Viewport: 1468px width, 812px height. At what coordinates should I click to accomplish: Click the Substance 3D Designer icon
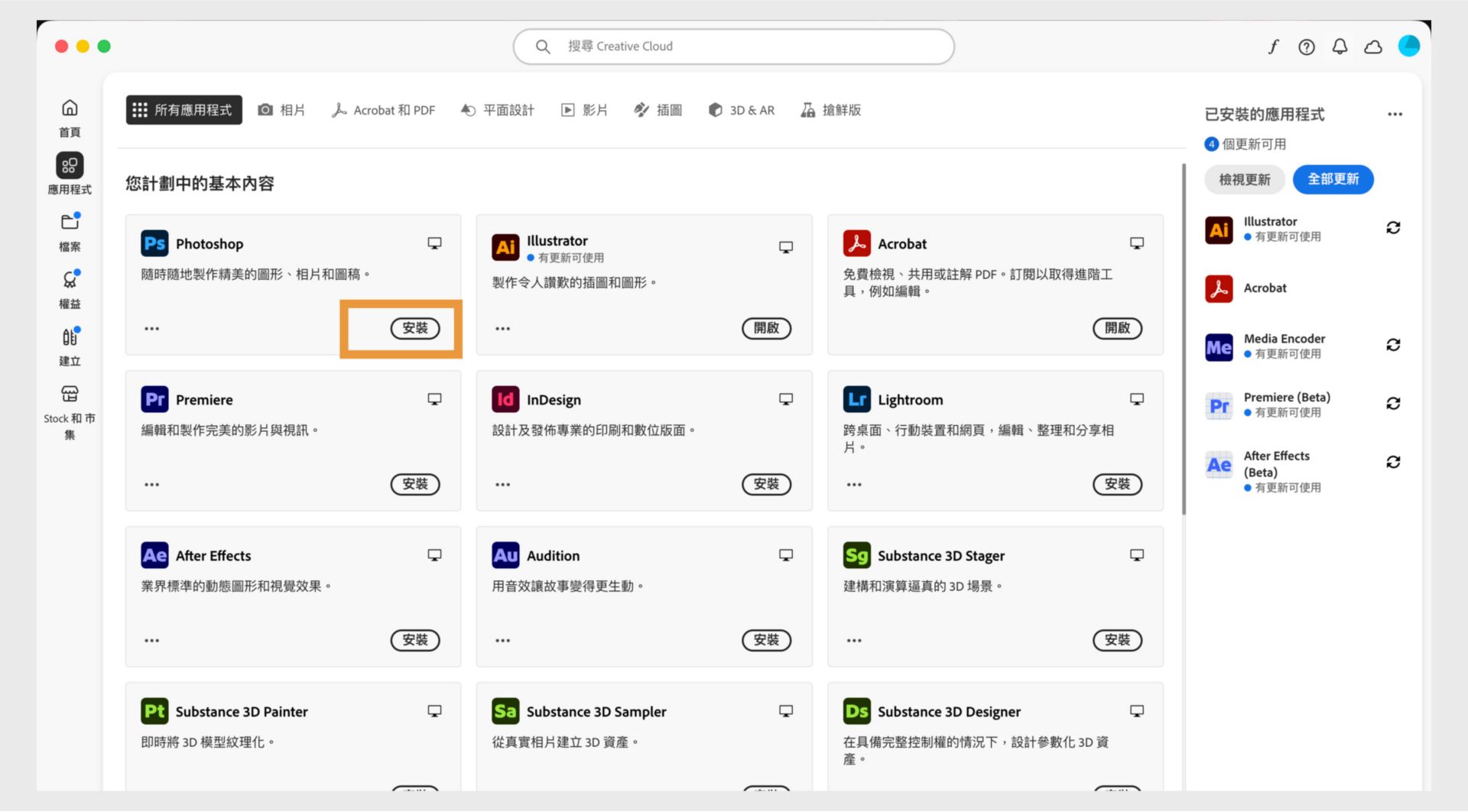(x=856, y=711)
